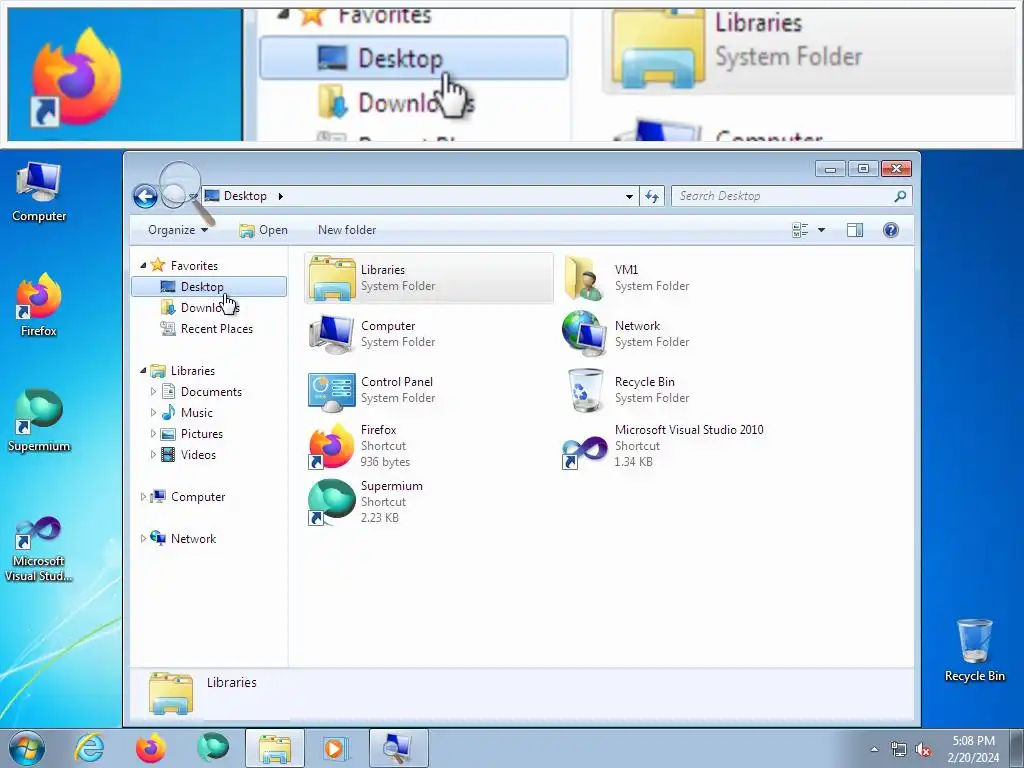
Task: Open recent pages dropdown next to Back button
Action: pyautogui.click(x=193, y=196)
